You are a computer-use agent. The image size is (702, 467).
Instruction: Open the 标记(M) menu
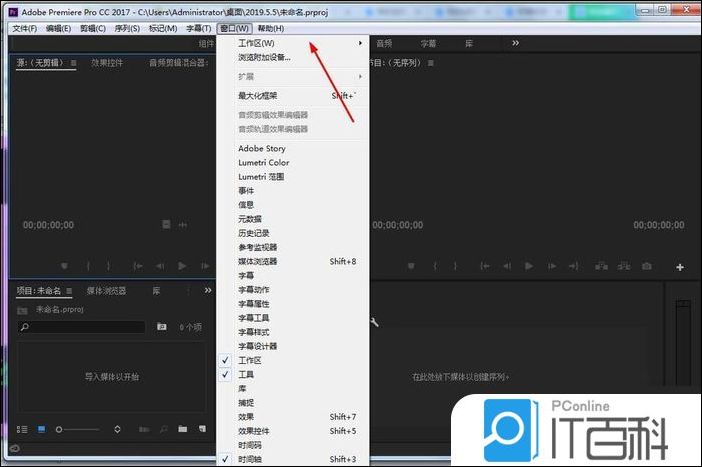point(163,29)
